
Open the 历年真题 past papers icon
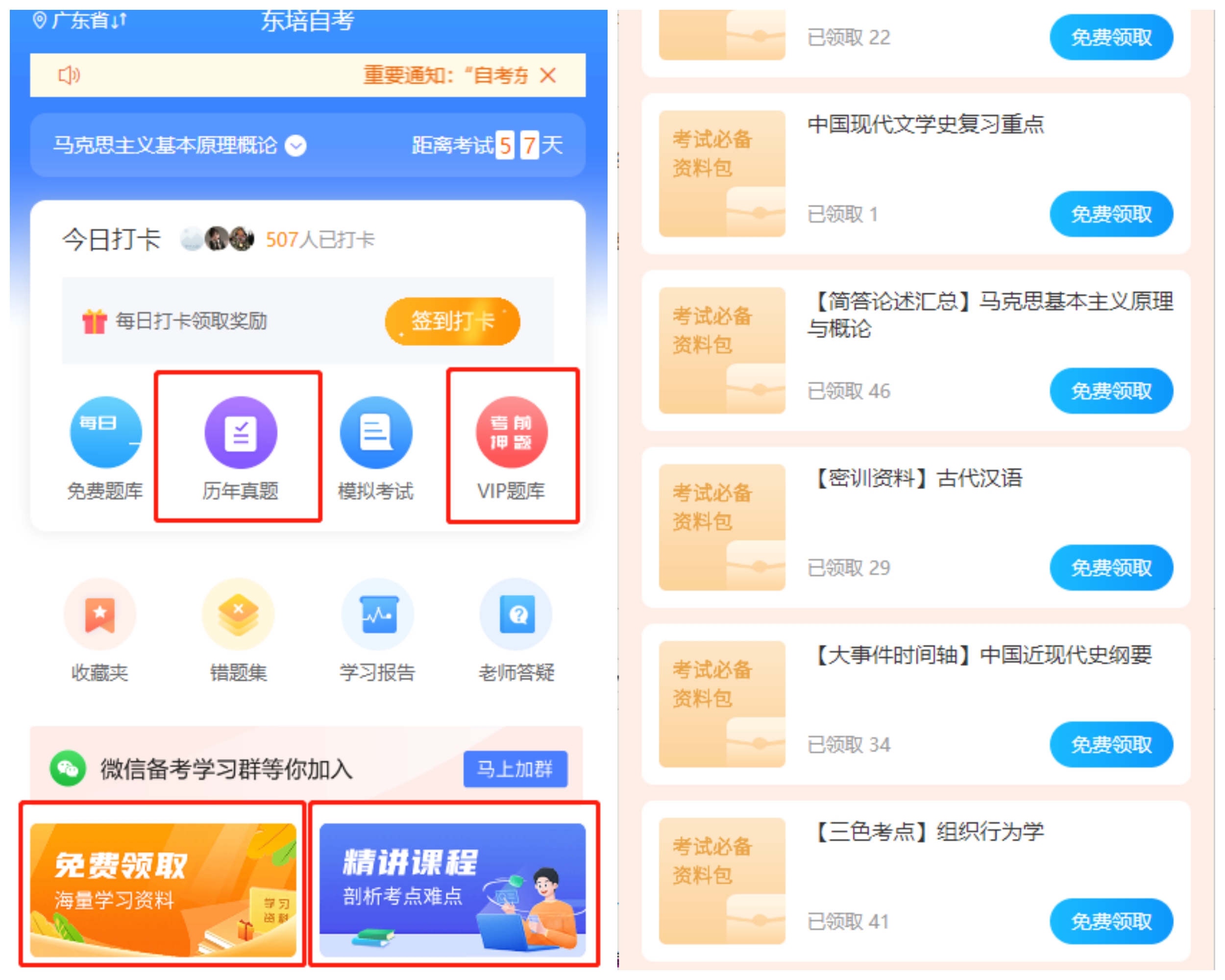click(x=241, y=432)
